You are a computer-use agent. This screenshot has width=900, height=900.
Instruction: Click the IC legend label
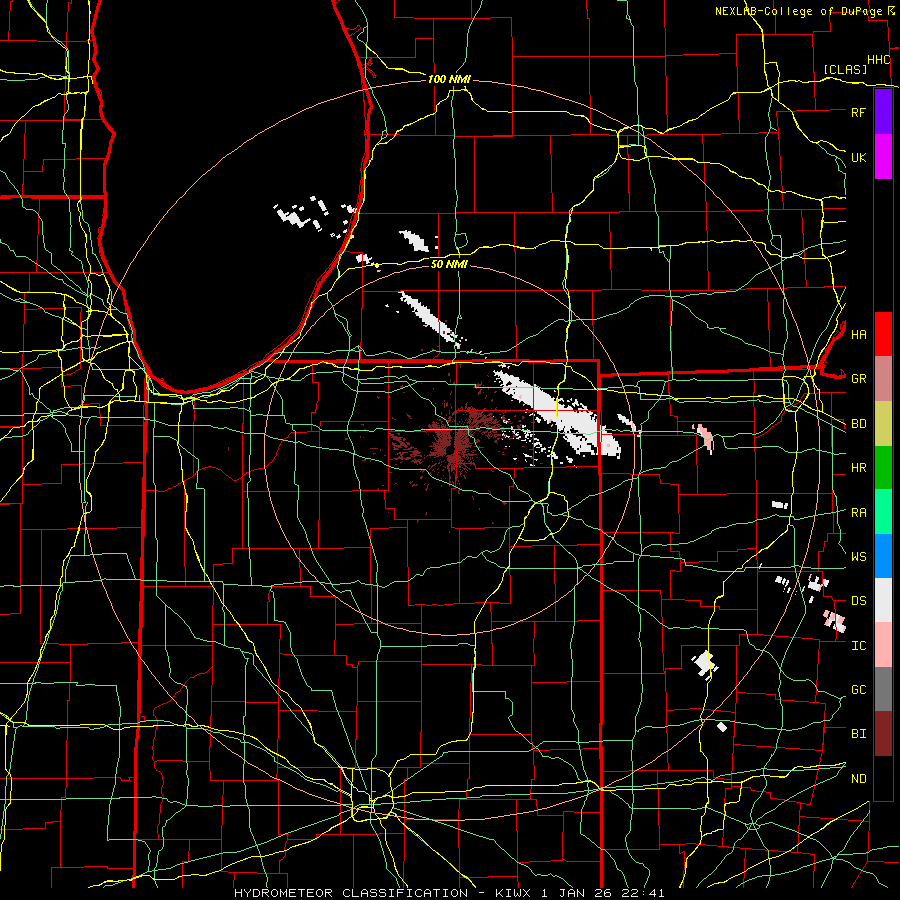click(859, 645)
